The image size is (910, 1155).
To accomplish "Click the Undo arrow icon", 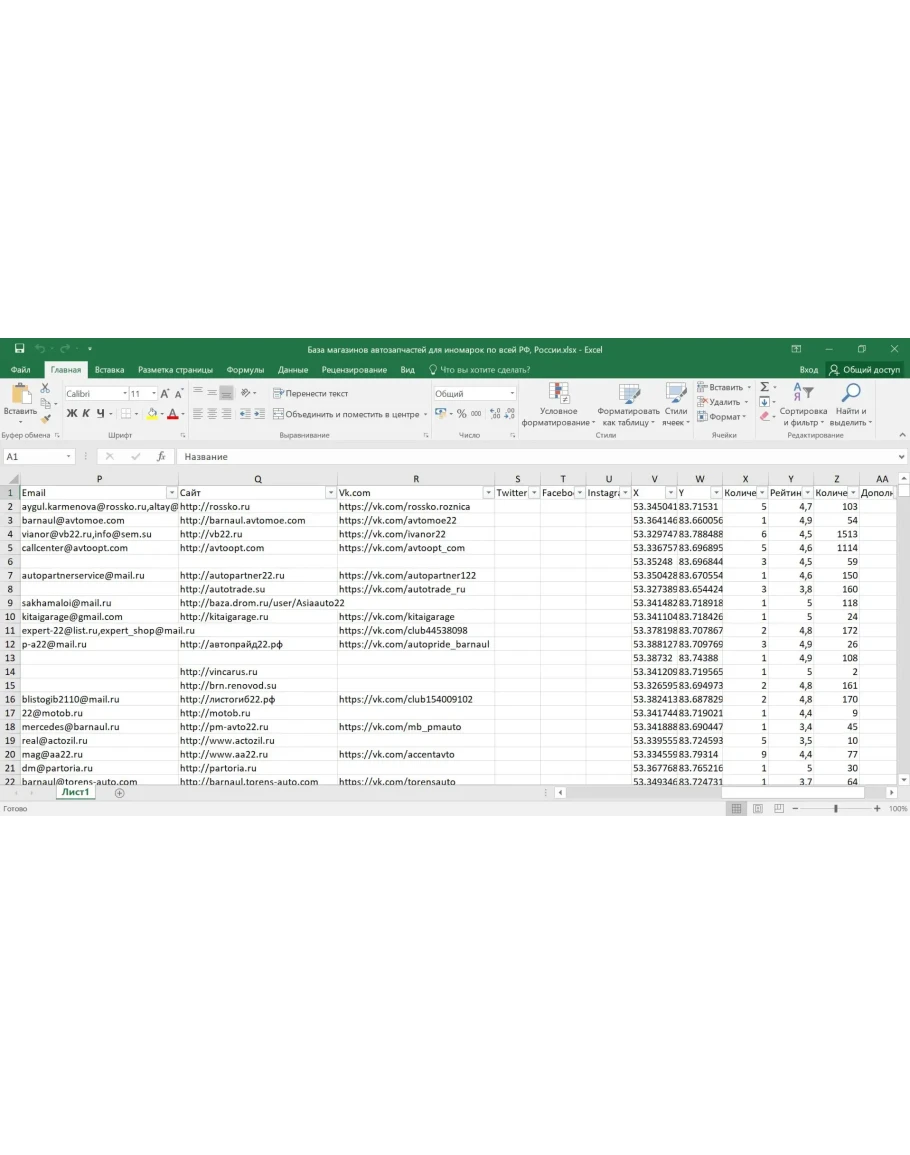I will [40, 348].
